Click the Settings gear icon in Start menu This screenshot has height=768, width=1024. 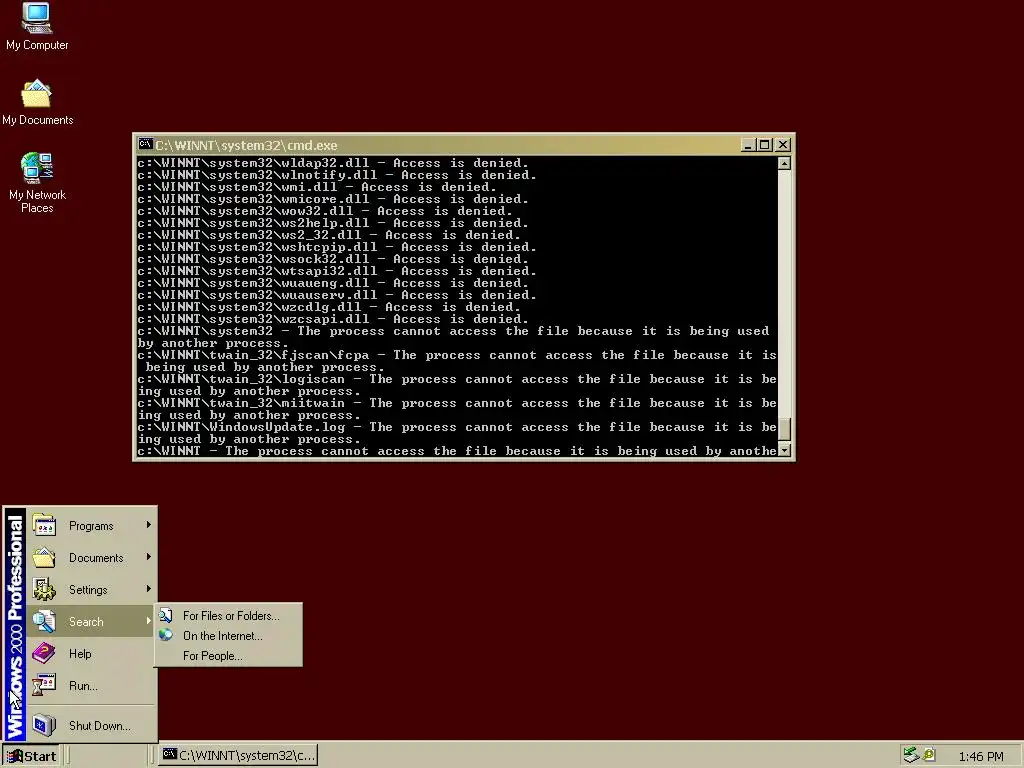44,589
